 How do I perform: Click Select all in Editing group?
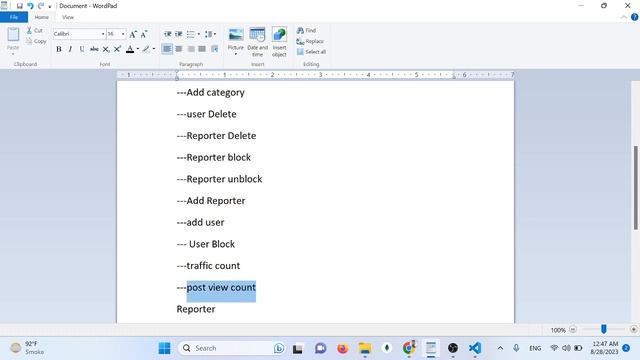pos(311,52)
